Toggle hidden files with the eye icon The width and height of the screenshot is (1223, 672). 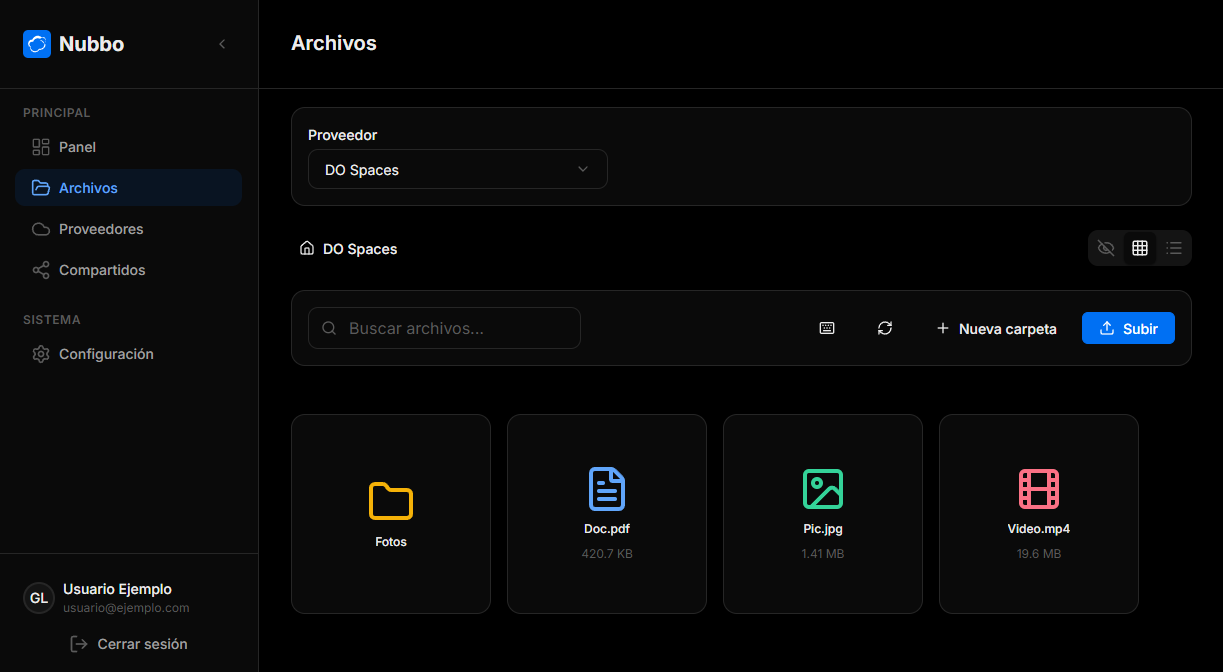1105,247
